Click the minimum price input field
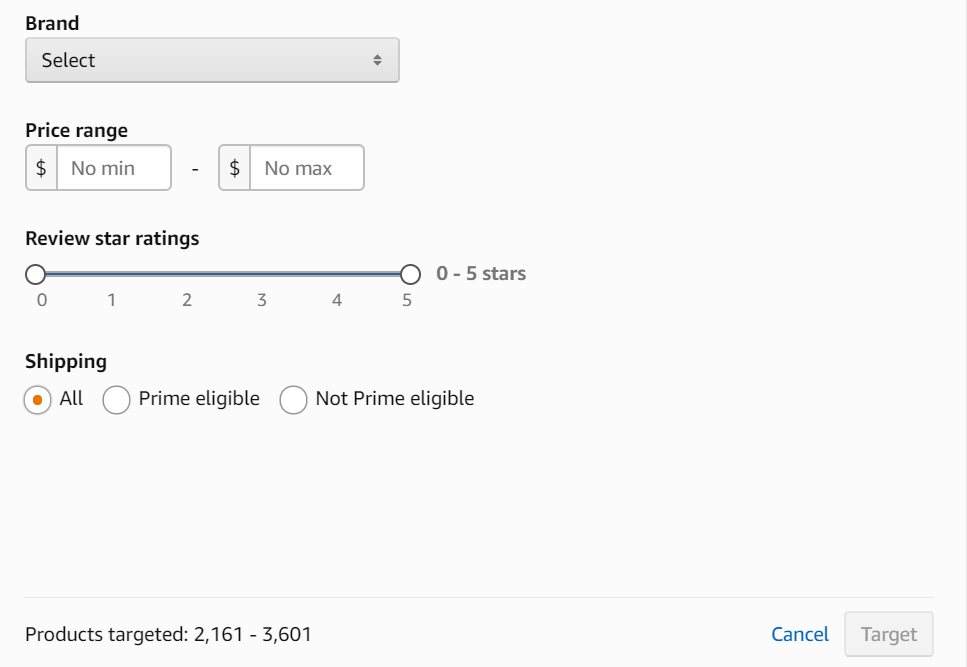The height and width of the screenshot is (667, 967). point(114,168)
